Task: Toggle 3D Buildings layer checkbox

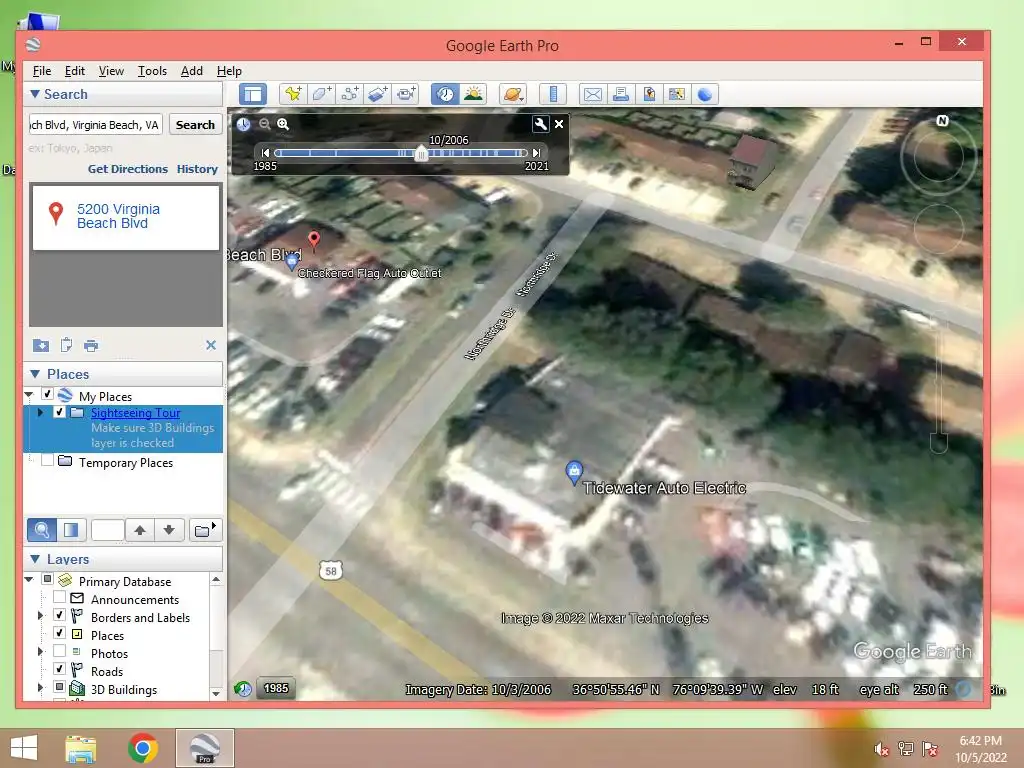Action: tap(59, 687)
